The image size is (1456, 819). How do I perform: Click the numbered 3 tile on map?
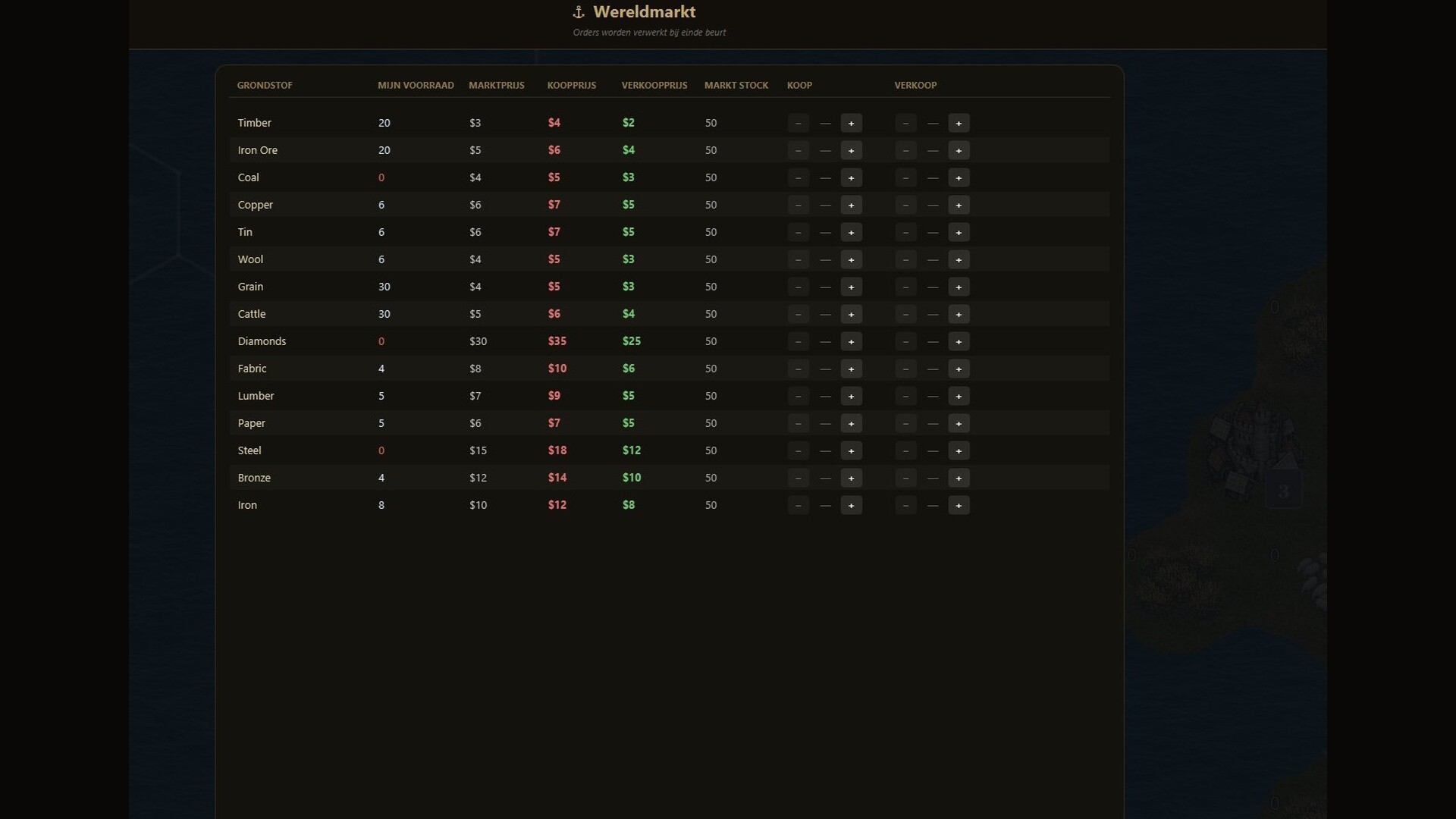point(1283,491)
